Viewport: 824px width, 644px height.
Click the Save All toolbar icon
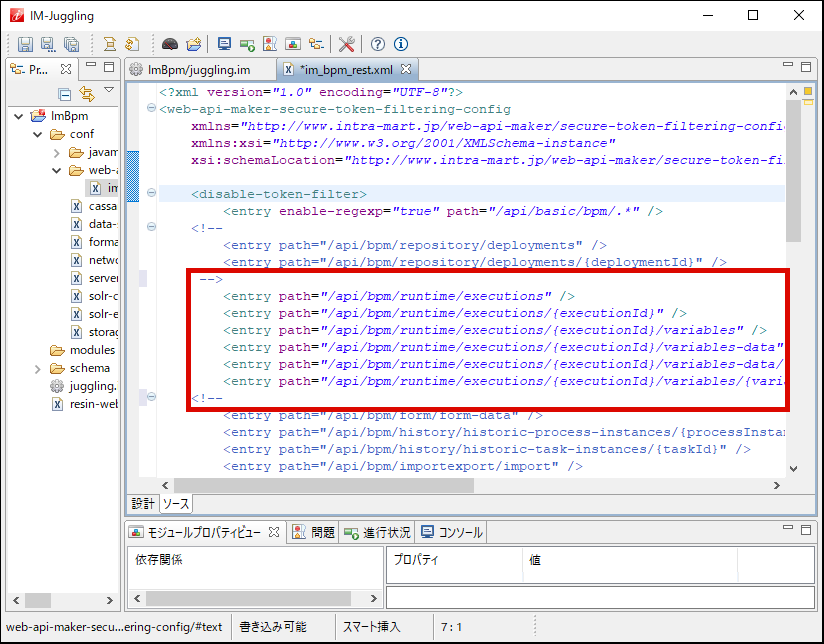point(71,44)
